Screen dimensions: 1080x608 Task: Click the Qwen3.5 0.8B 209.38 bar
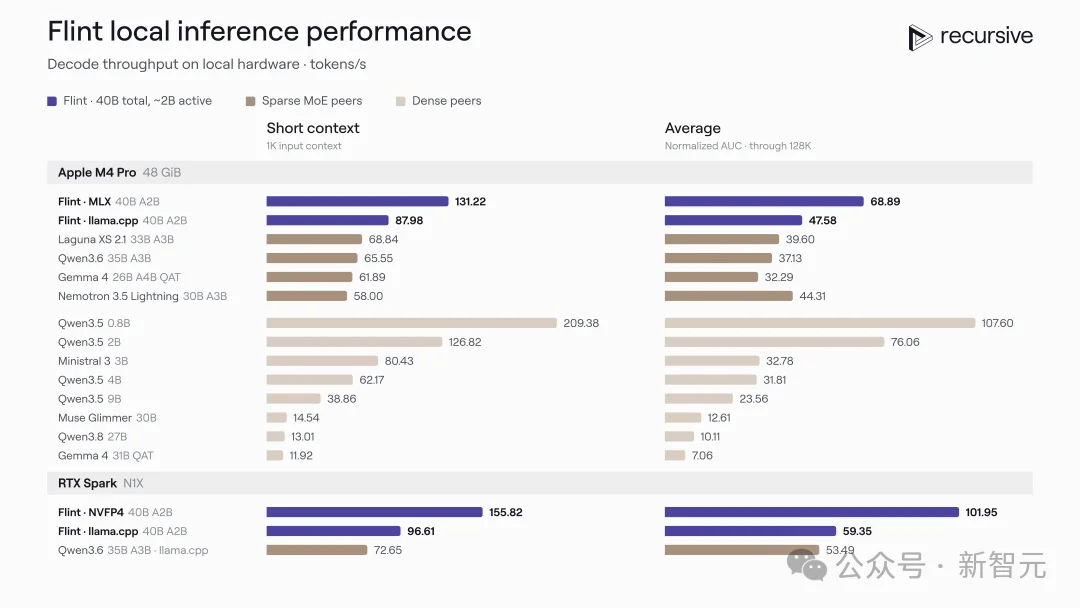point(411,323)
